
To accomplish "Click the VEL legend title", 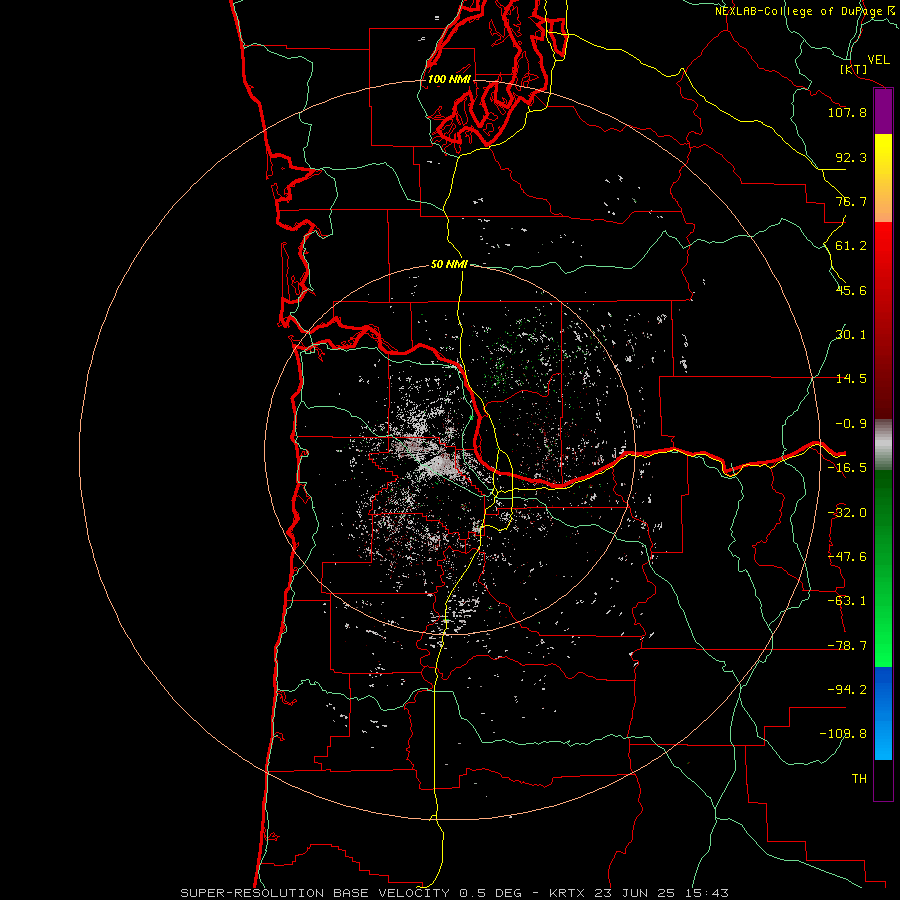I will [x=878, y=60].
